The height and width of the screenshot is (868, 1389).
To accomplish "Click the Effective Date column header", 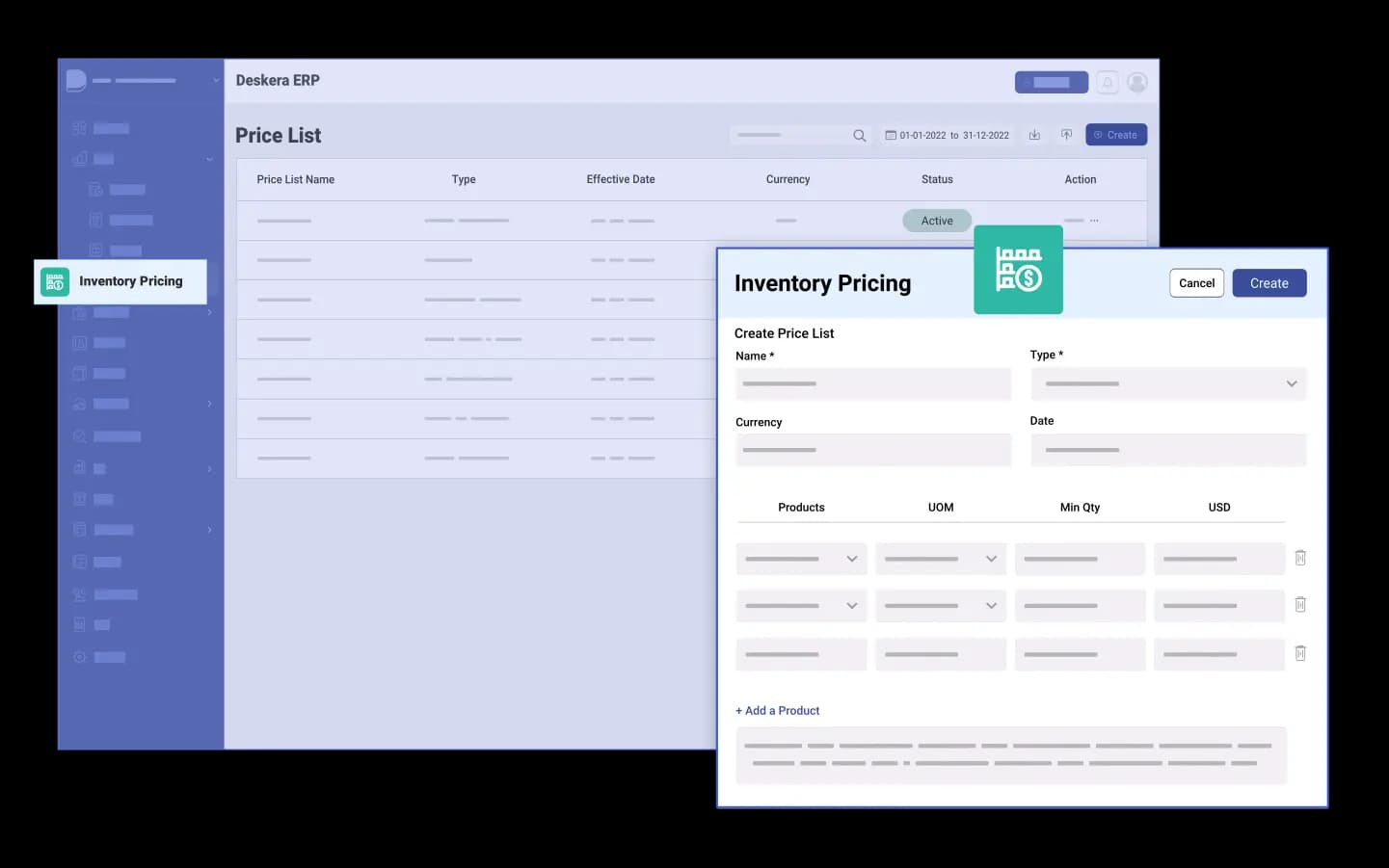I will pos(621,180).
